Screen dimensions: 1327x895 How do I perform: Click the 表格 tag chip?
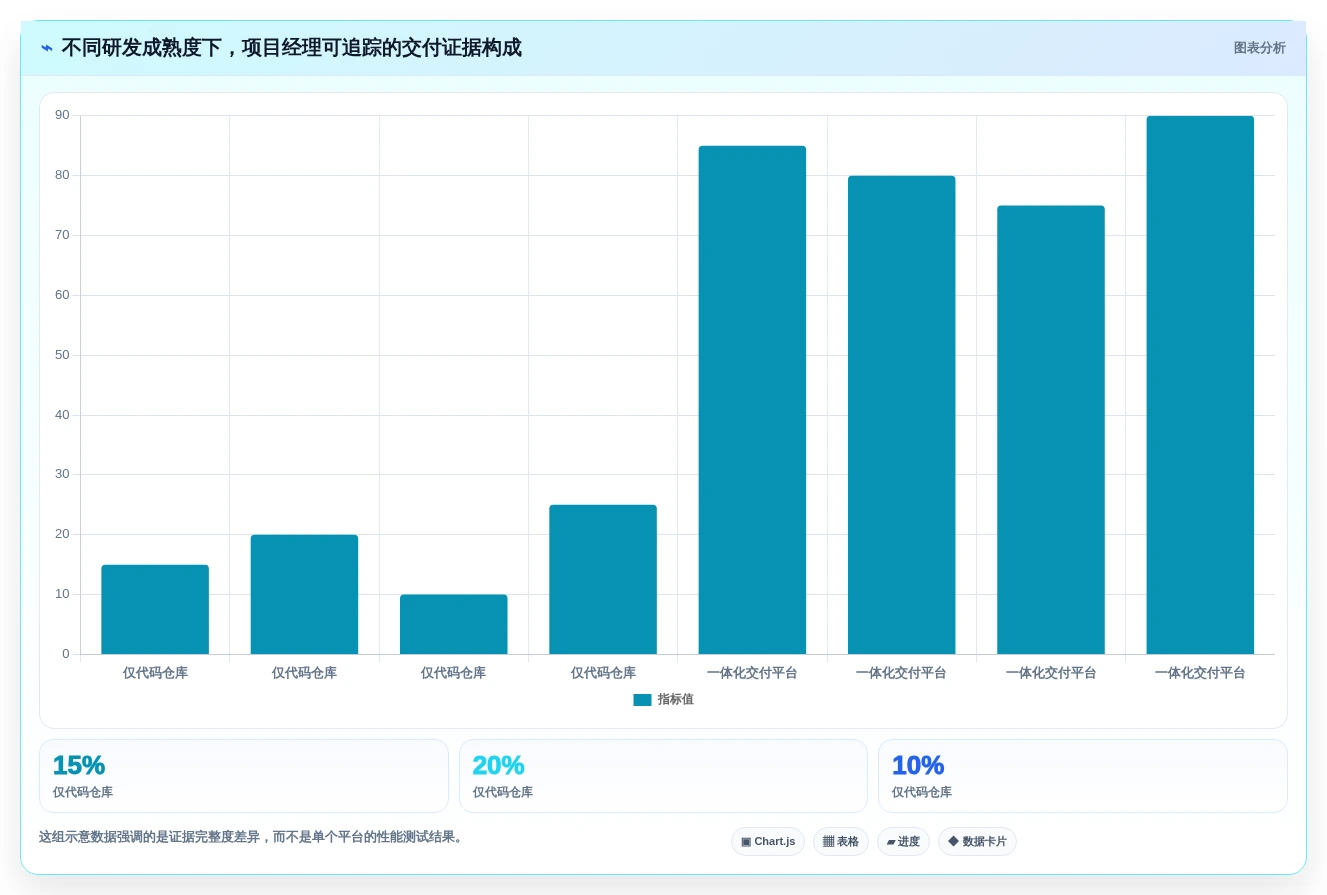click(x=841, y=842)
